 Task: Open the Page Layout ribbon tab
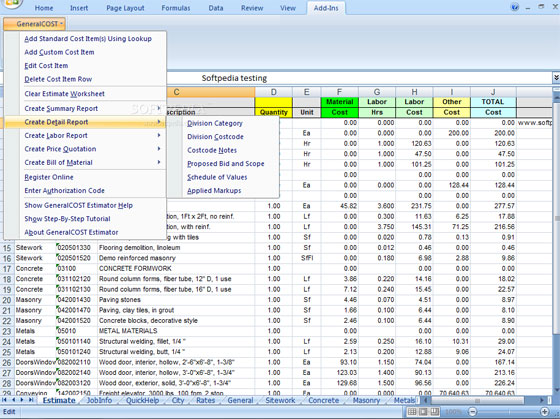pos(125,8)
